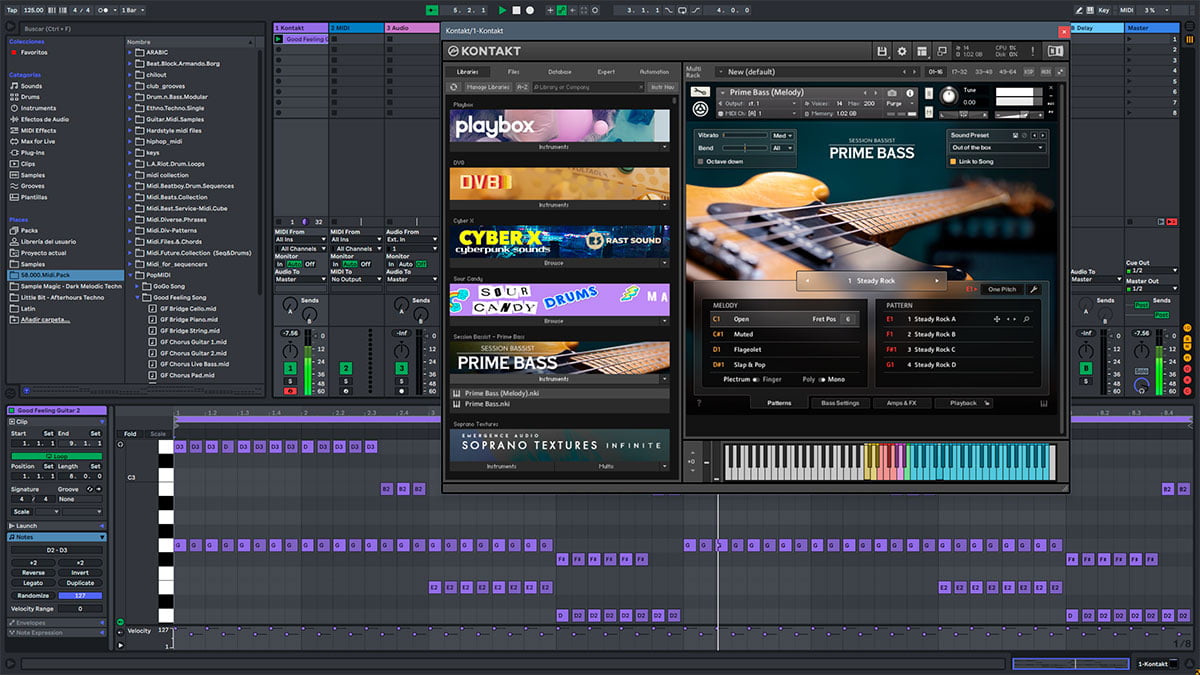Screen dimensions: 1200x675
Task: Click Tap tempo button
Action: coord(12,10)
